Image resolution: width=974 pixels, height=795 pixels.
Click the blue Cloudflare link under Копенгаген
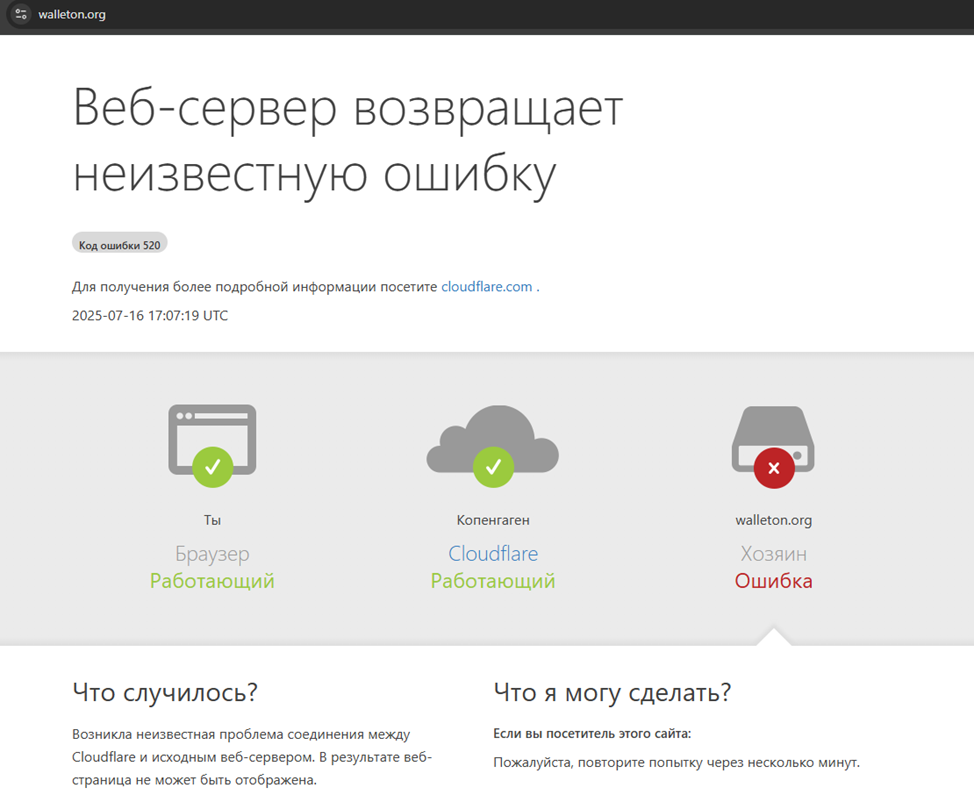coord(492,554)
